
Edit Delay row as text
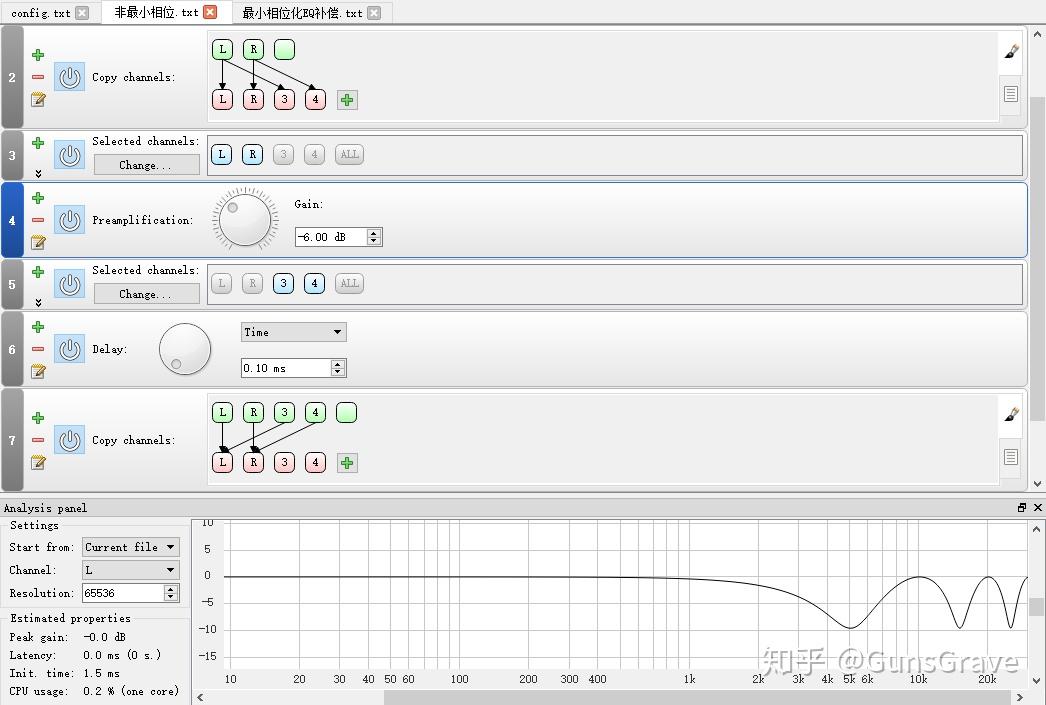[38, 372]
